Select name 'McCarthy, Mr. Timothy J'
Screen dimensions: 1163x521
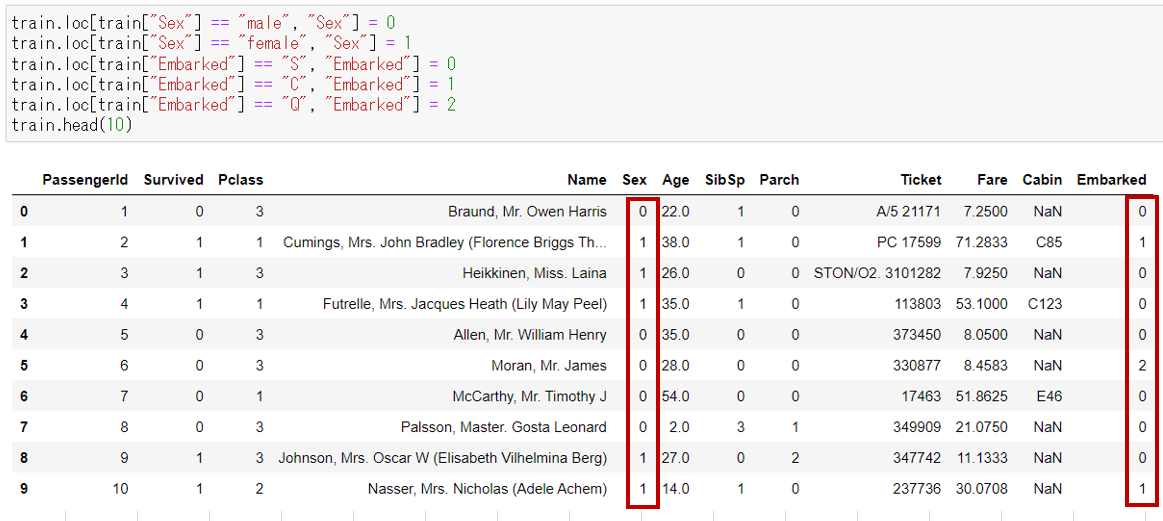530,396
